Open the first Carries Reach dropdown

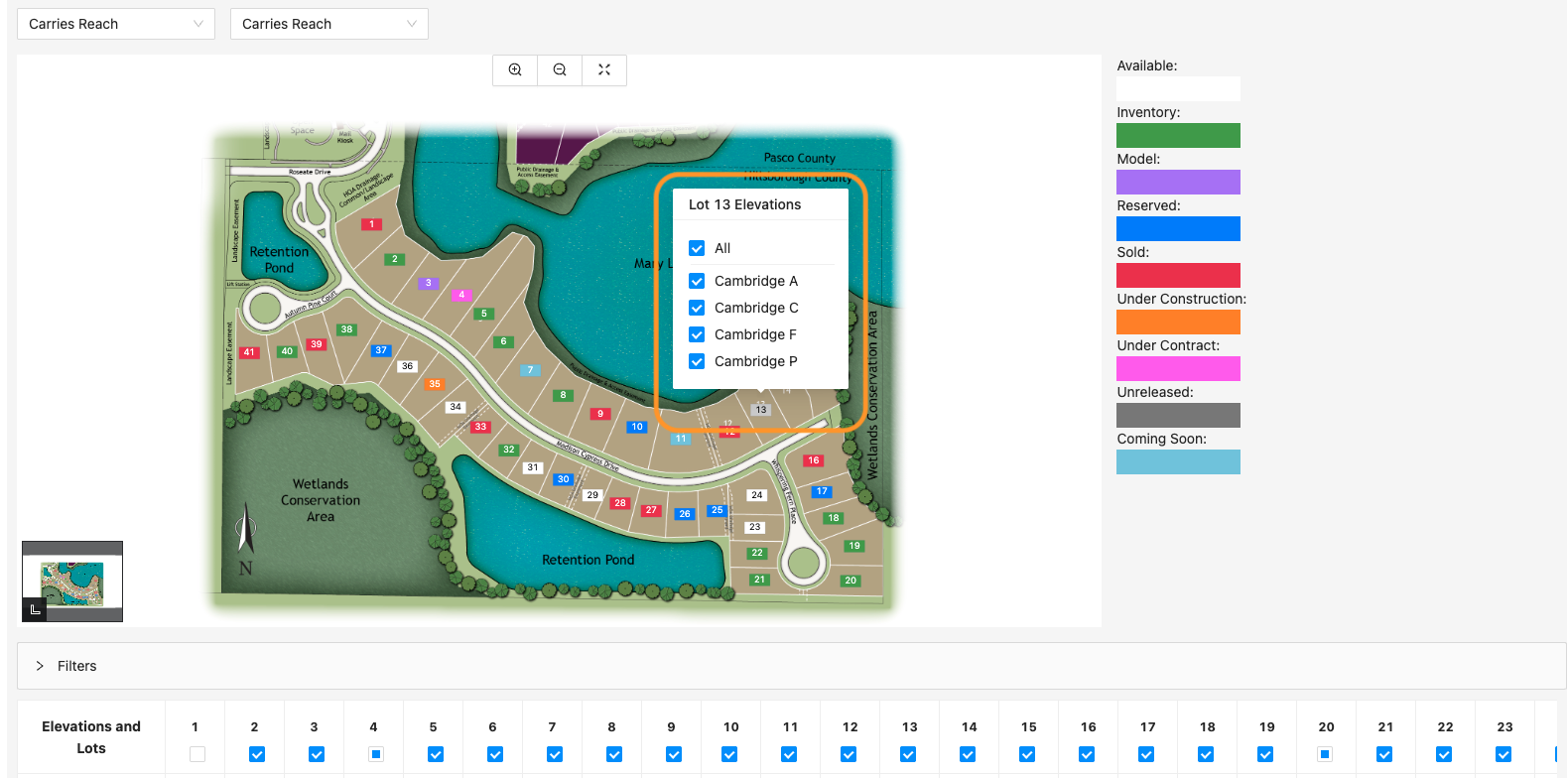[x=116, y=24]
